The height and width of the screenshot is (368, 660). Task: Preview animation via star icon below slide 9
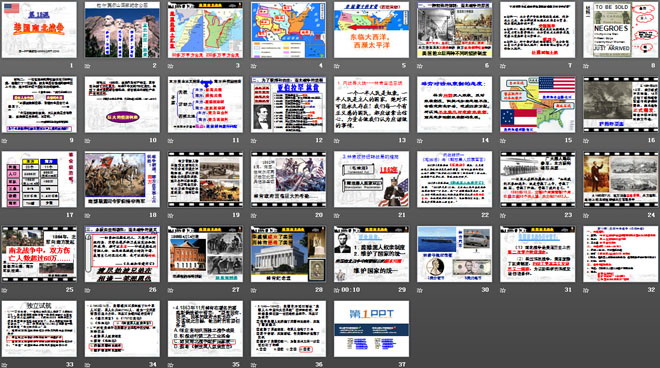[x=5, y=141]
